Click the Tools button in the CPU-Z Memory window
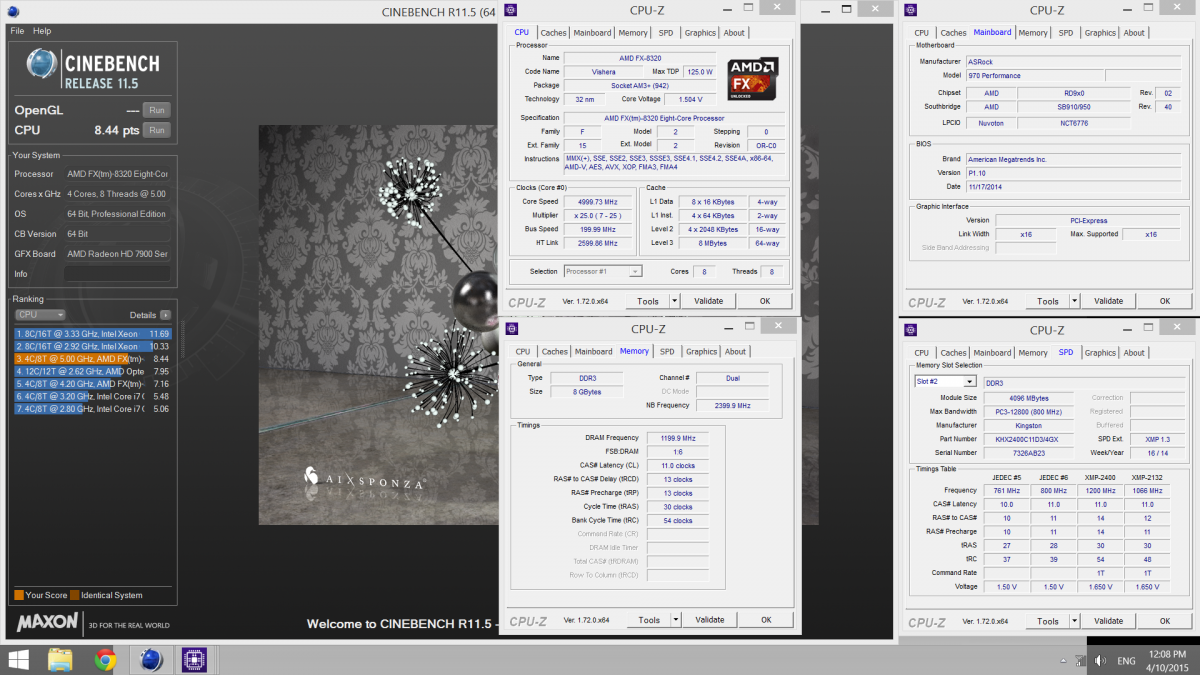This screenshot has height=675, width=1200. point(649,620)
